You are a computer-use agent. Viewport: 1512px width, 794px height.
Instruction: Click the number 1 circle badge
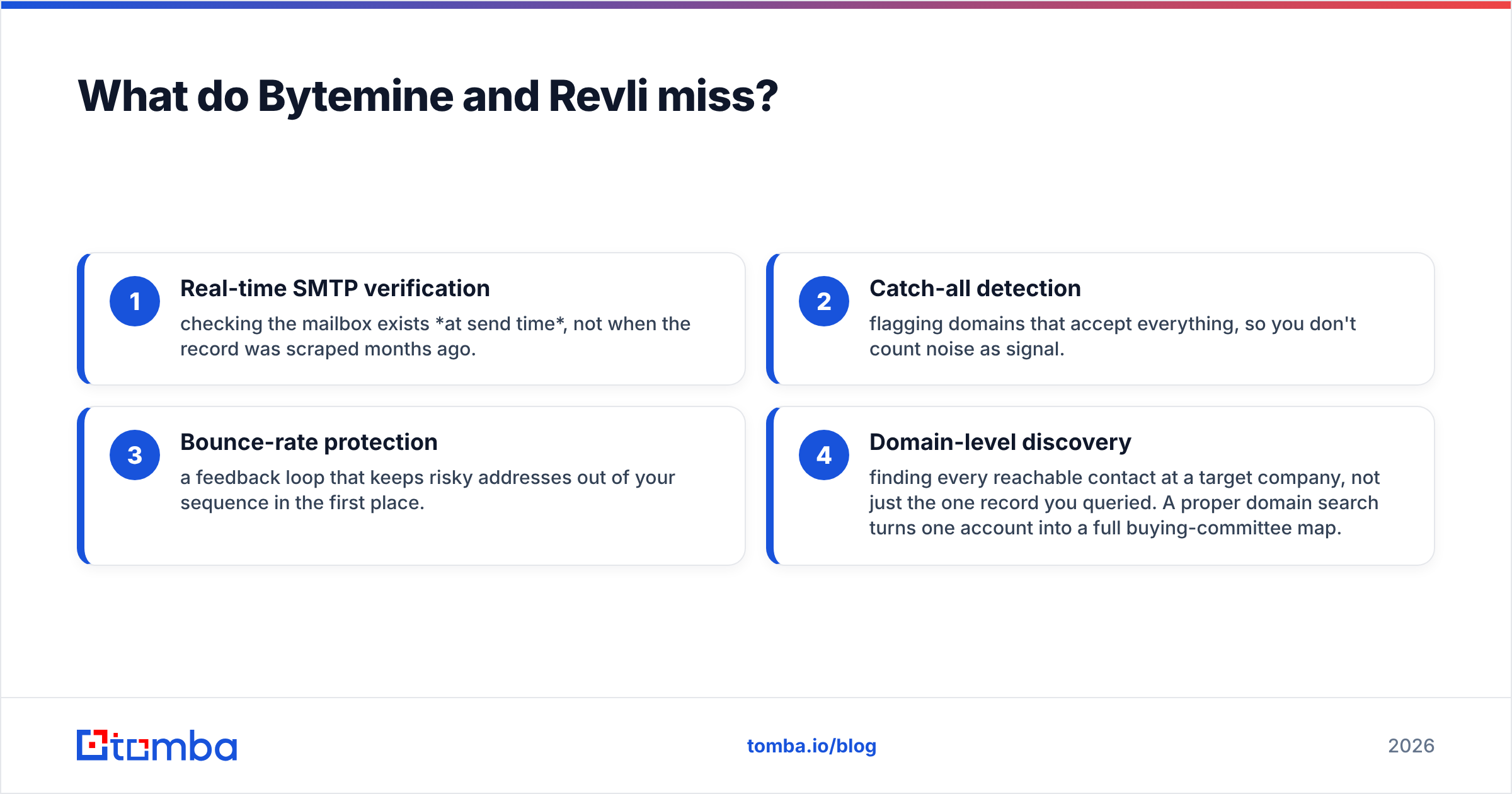click(135, 301)
